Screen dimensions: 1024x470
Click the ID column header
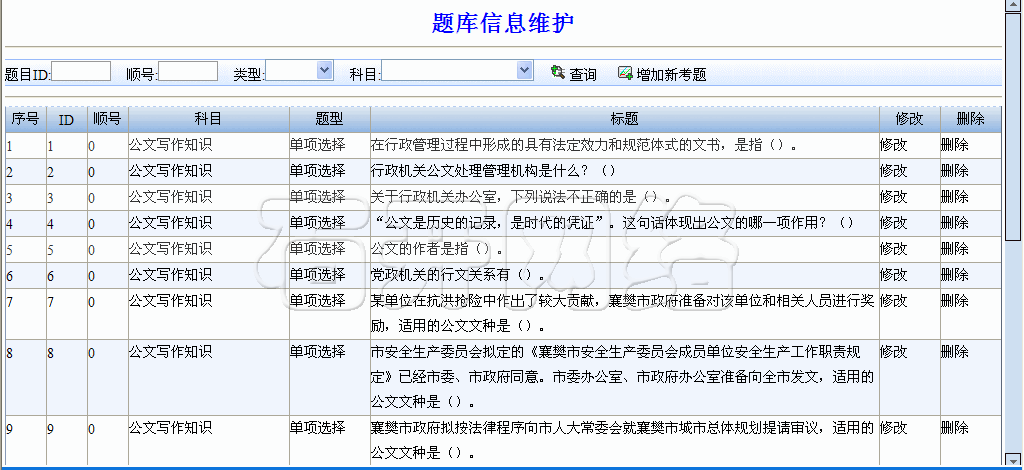(x=66, y=119)
